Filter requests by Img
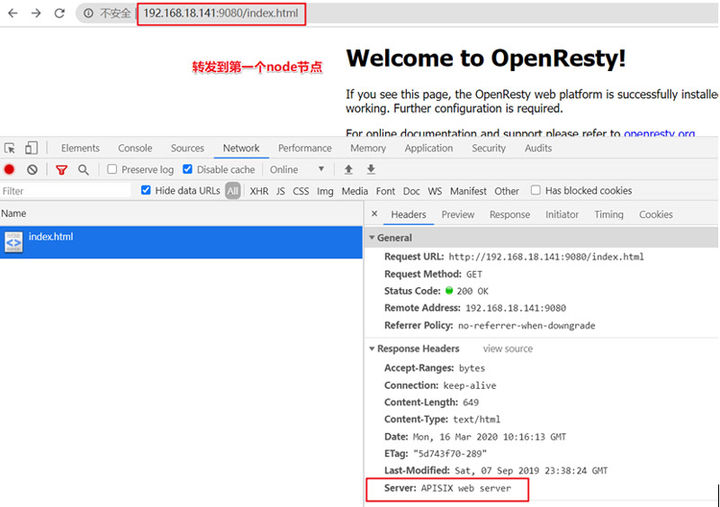The image size is (720, 507). (325, 191)
